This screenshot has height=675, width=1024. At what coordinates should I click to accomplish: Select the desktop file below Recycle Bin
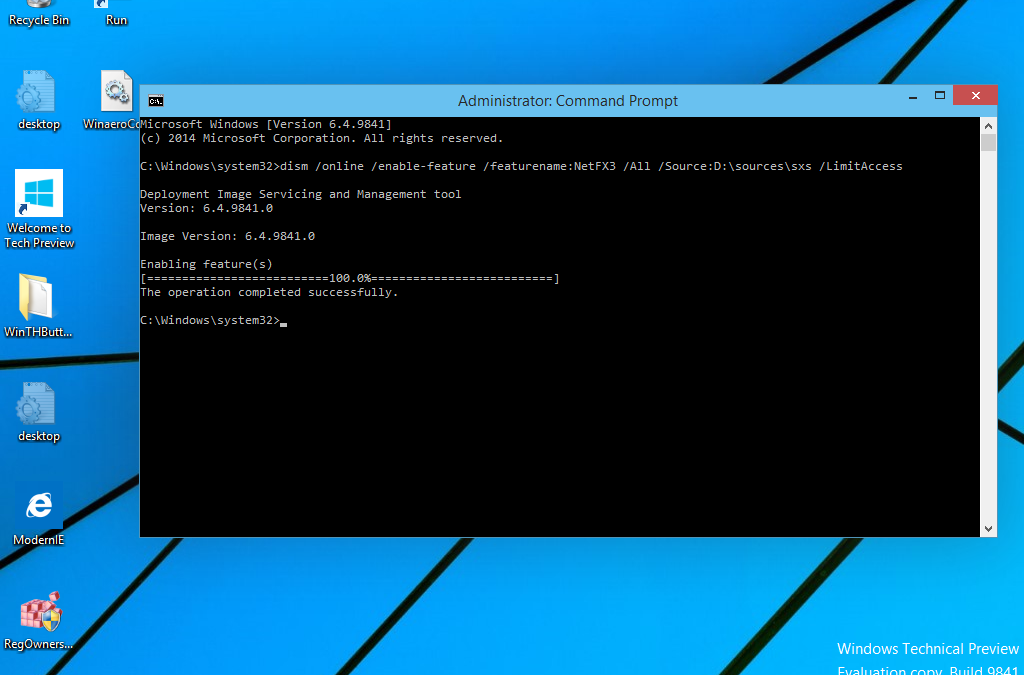point(39,100)
